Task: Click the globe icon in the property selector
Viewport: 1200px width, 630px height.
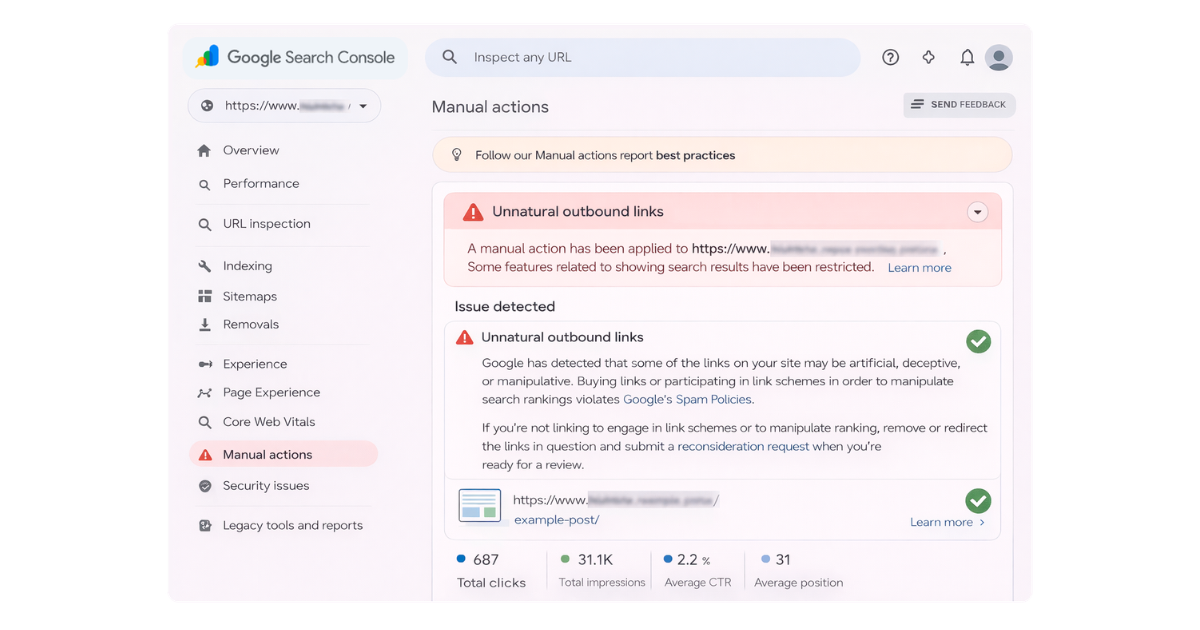Action: 207,106
